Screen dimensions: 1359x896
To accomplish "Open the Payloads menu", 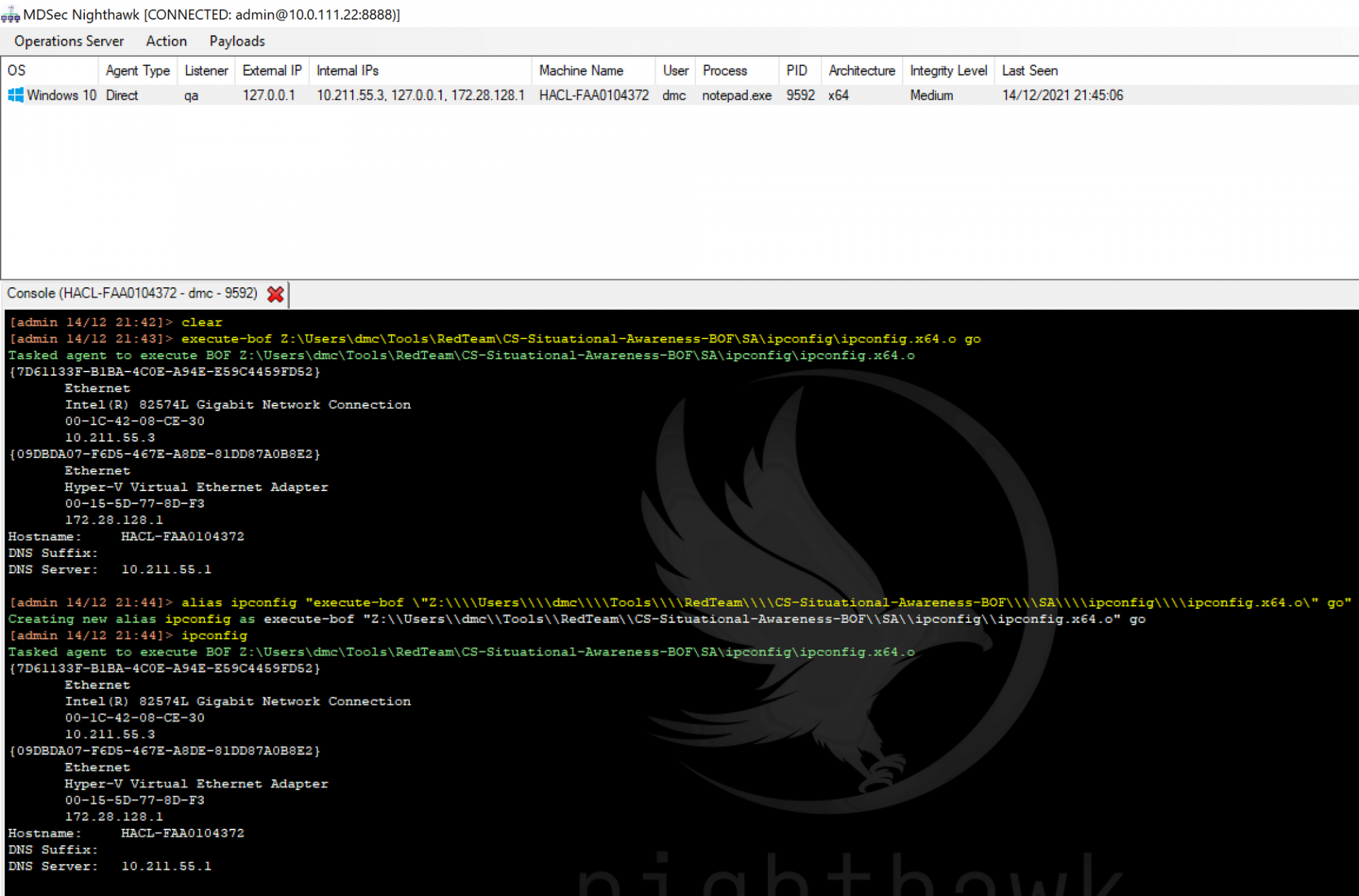I will point(236,41).
